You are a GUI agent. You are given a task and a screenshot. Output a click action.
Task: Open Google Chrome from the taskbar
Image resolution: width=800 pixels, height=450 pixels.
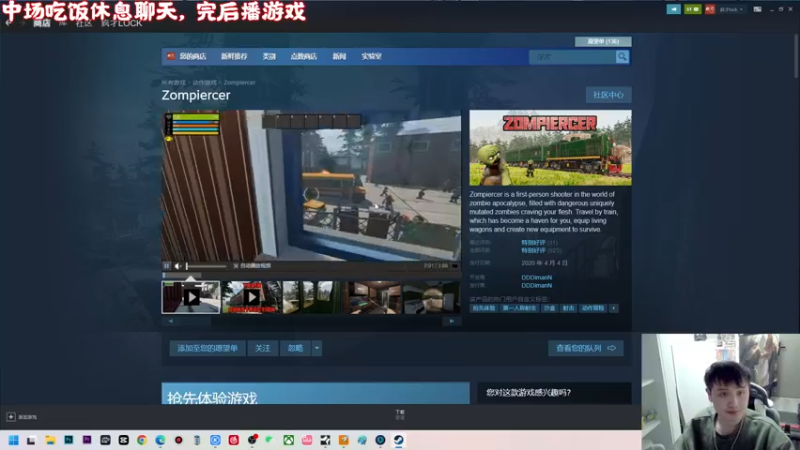click(x=142, y=440)
